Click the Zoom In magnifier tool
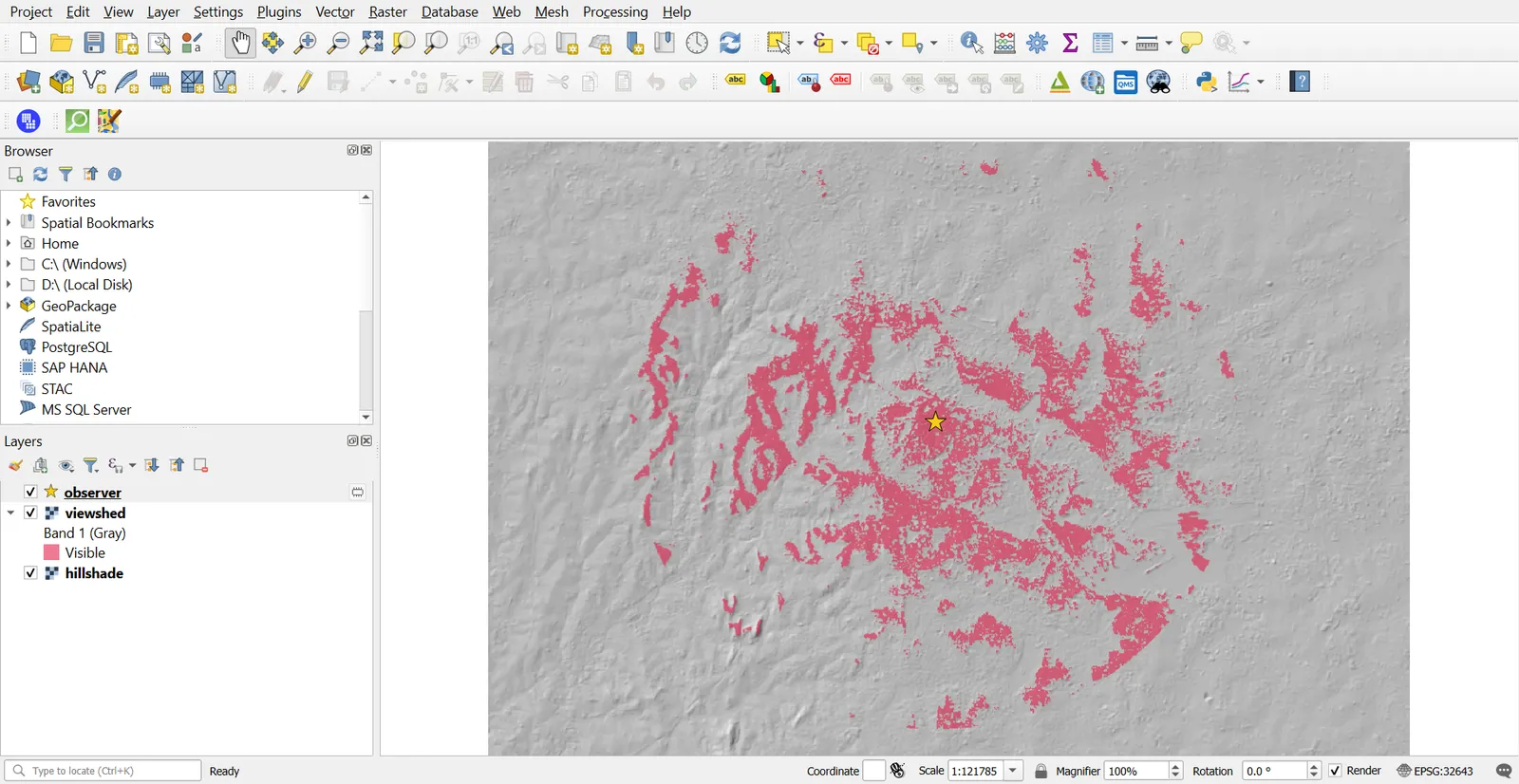This screenshot has width=1519, height=784. [306, 43]
